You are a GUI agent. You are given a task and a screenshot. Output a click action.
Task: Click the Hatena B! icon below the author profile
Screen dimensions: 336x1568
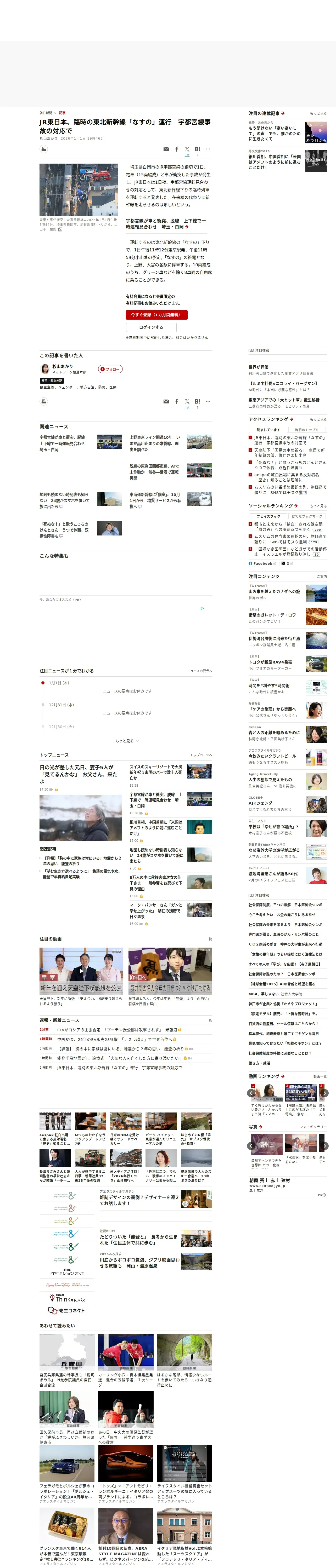(198, 402)
